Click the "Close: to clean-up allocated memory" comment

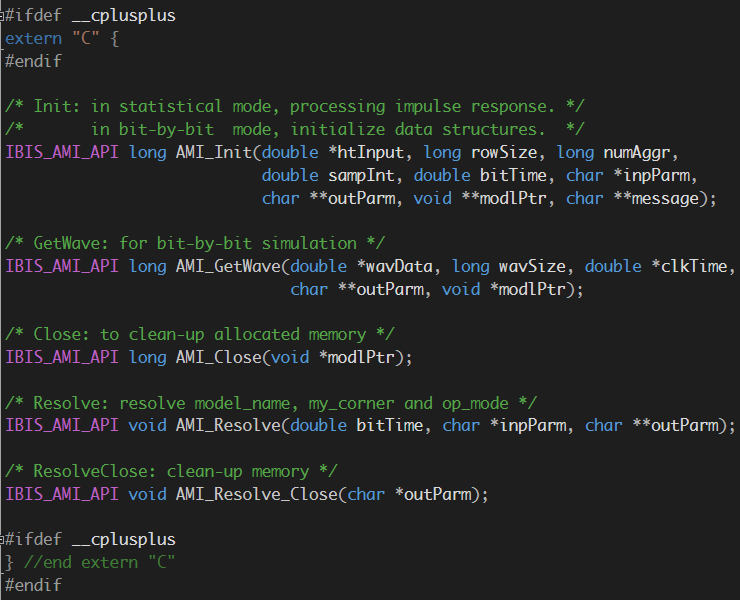(200, 334)
